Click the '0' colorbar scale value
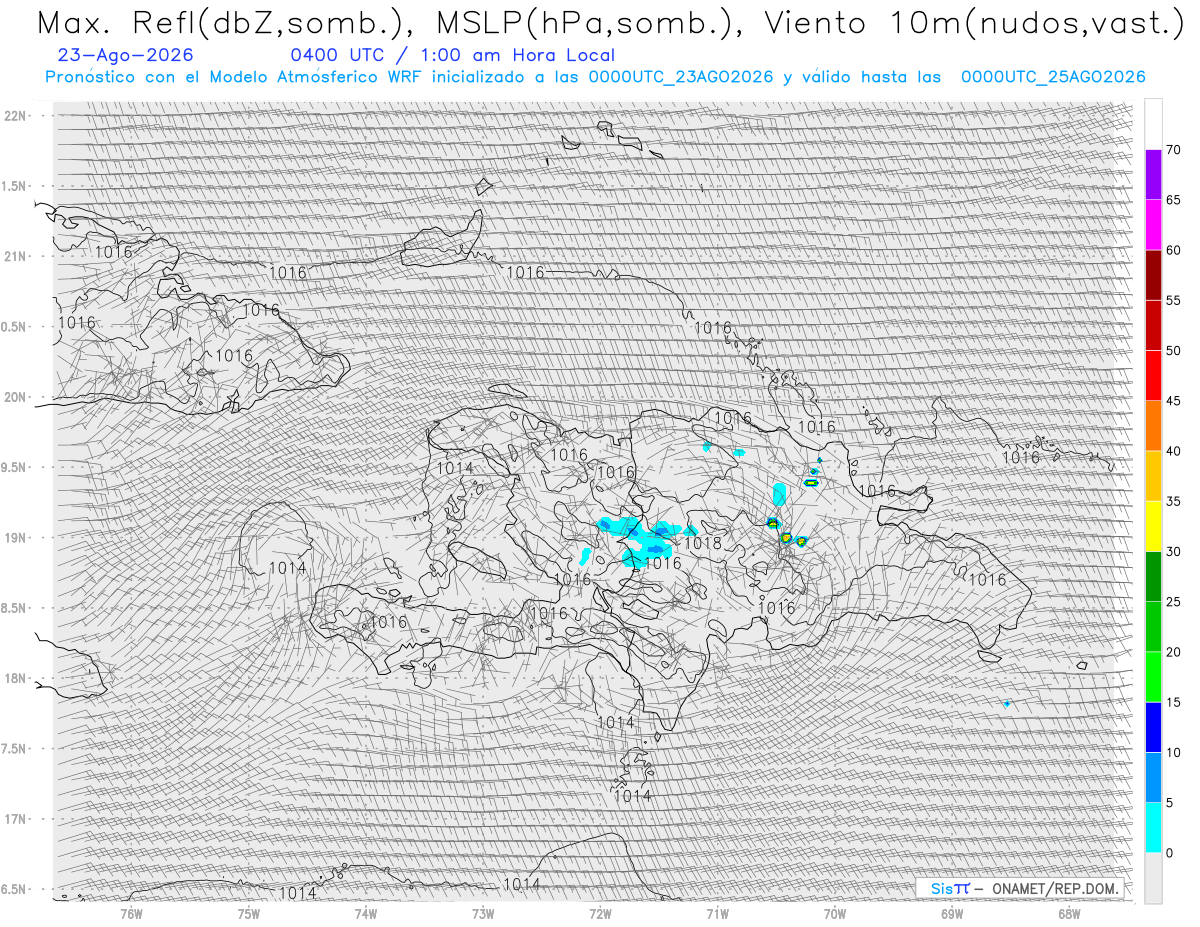 pyautogui.click(x=1169, y=853)
